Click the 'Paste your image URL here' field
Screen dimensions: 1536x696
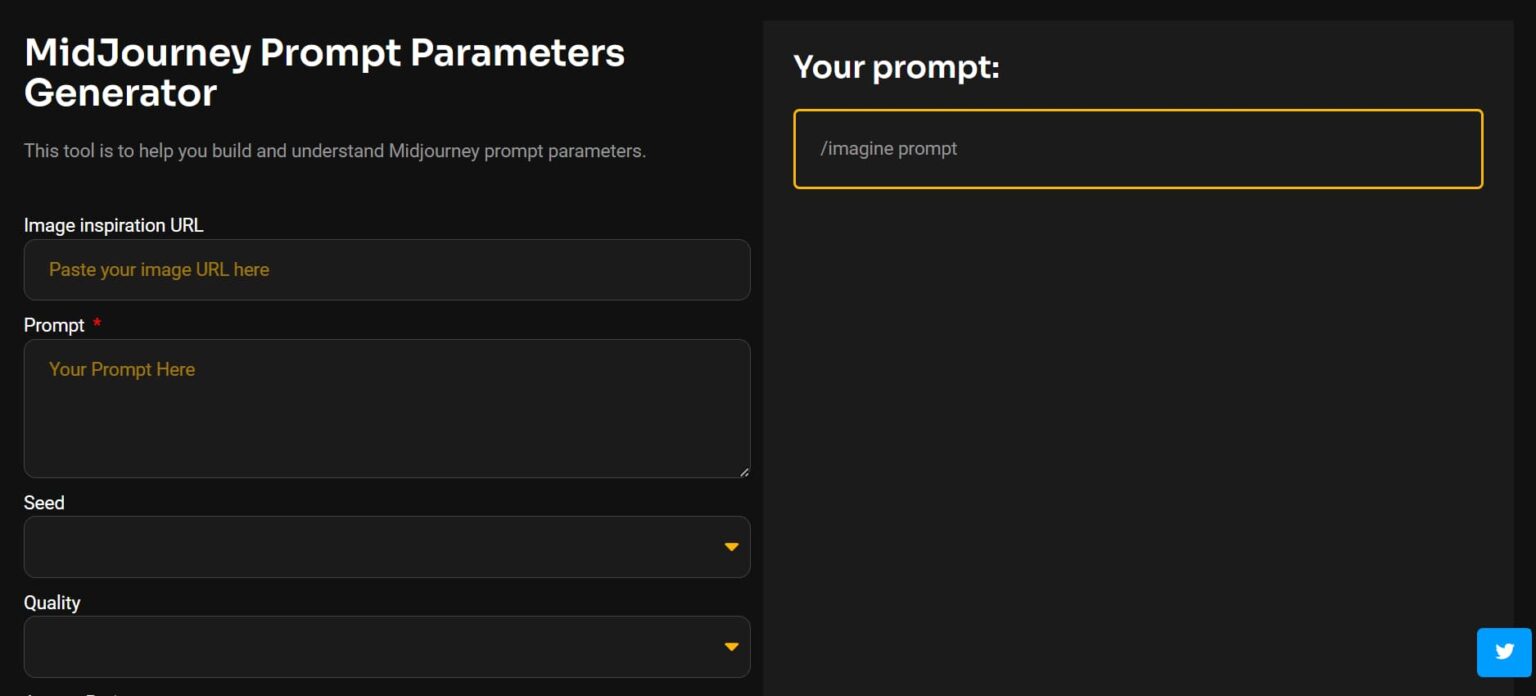[x=387, y=270]
